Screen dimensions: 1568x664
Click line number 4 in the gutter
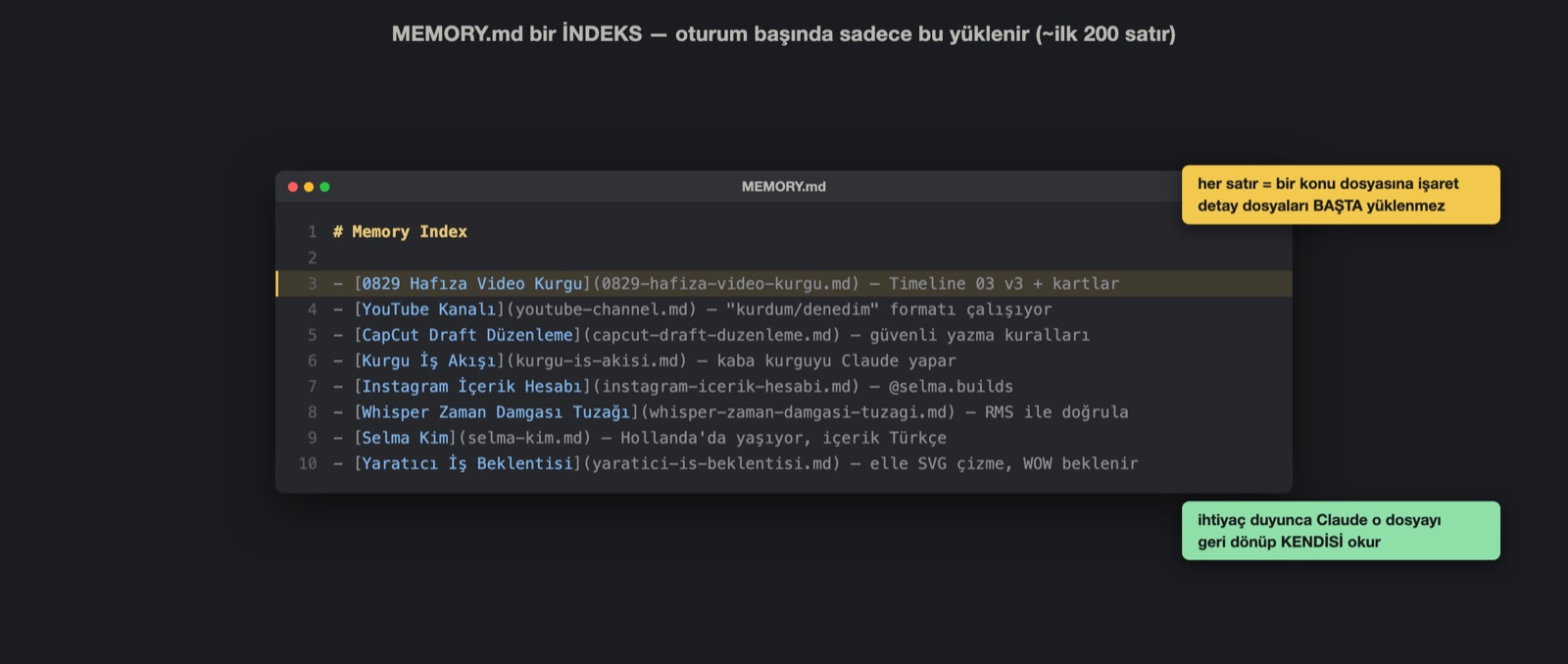click(x=313, y=309)
